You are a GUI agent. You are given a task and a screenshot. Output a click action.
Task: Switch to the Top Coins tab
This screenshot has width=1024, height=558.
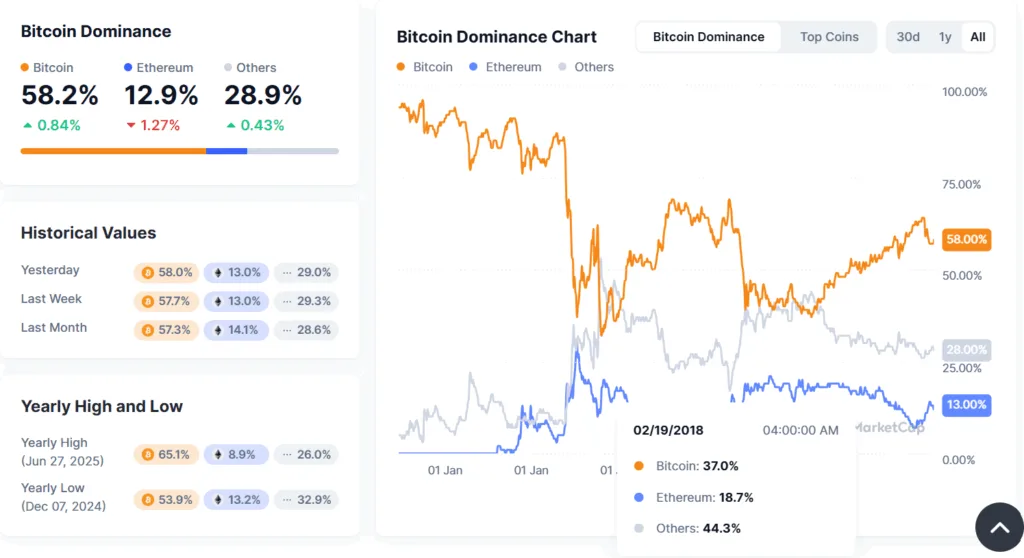[x=829, y=37]
